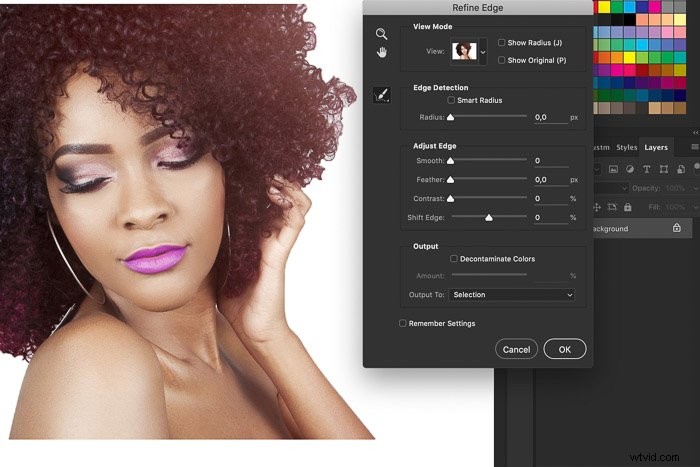This screenshot has height=467, width=700.
Task: Pick the pale yellow swatch beside peach swatches
Action: coord(680,19)
